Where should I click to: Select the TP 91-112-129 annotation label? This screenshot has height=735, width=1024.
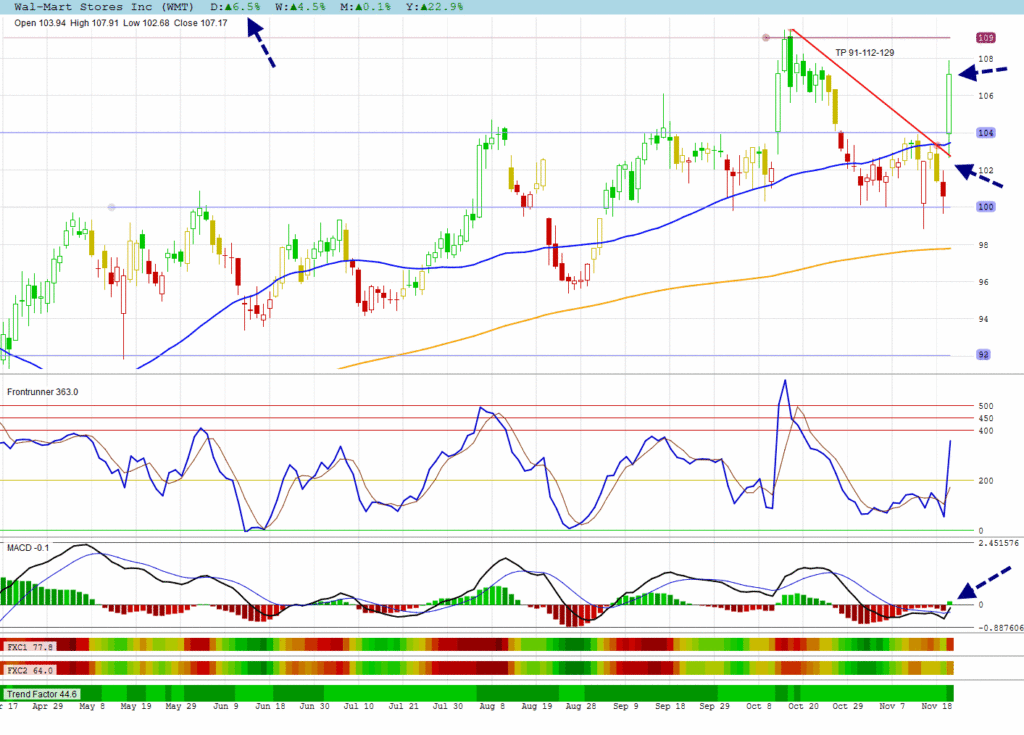point(865,51)
